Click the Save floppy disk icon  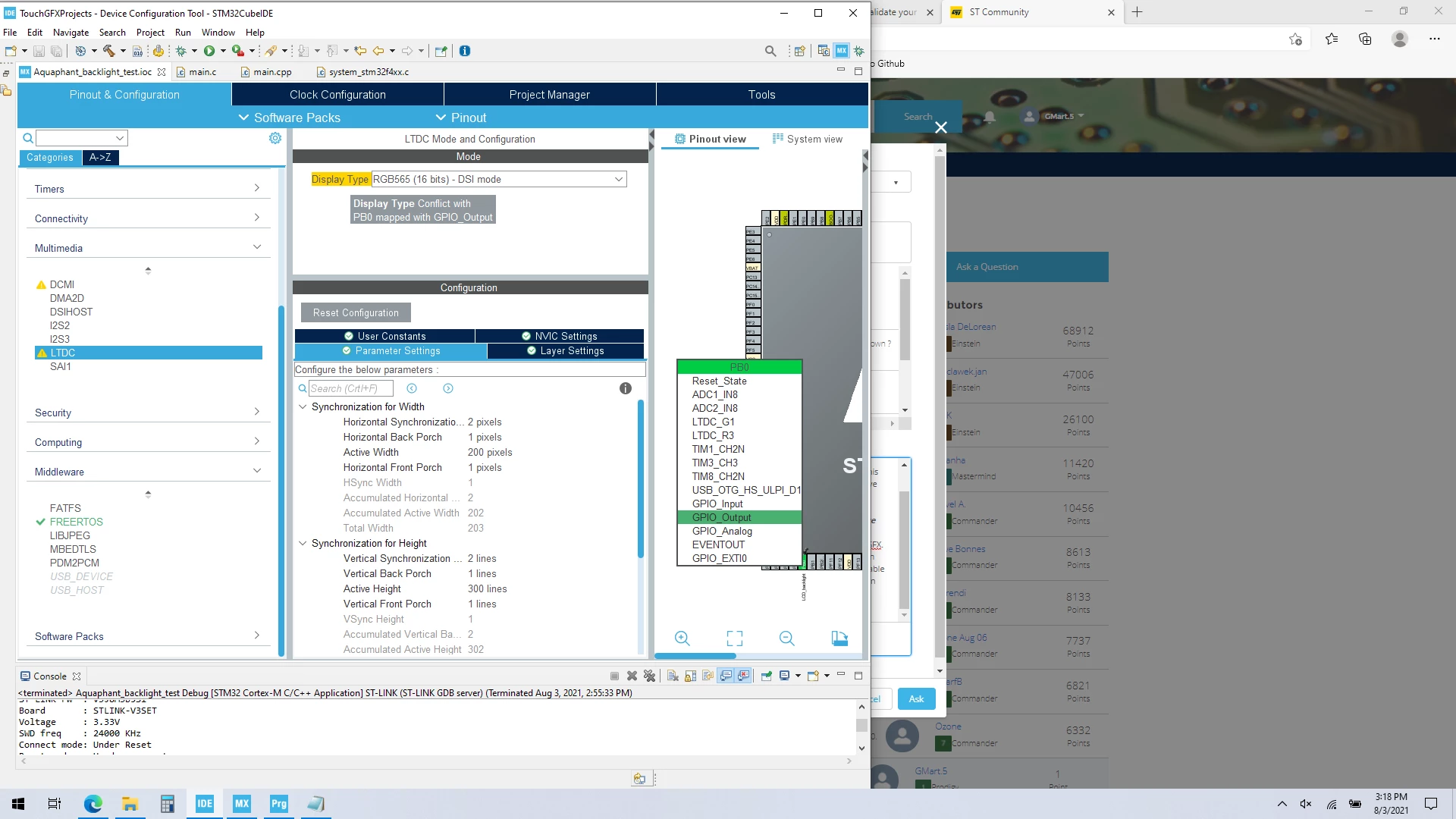[39, 51]
